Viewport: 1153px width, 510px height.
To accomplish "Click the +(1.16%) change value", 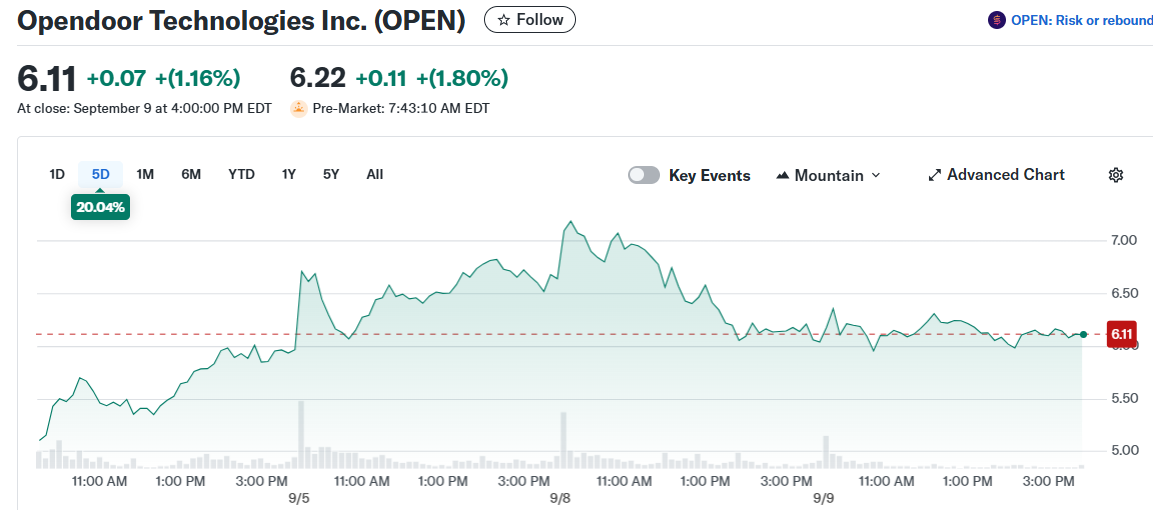I will 196,78.
